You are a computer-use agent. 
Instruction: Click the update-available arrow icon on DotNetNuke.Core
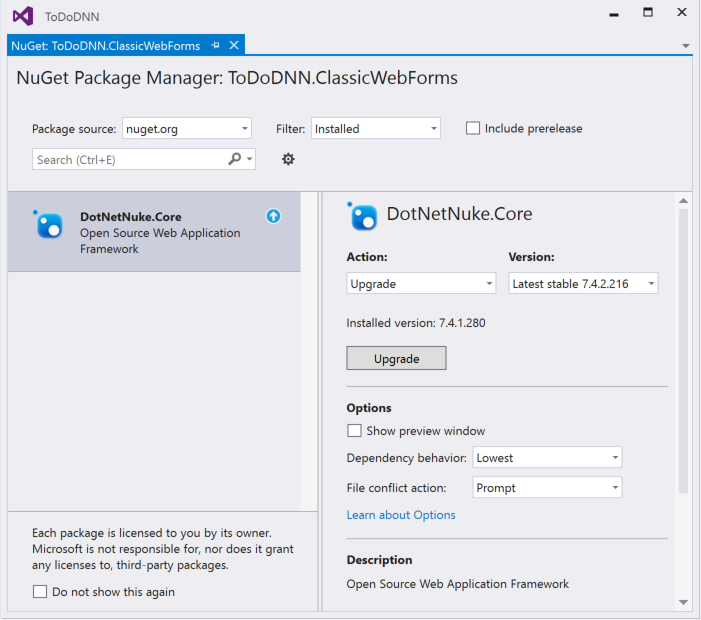(x=274, y=216)
